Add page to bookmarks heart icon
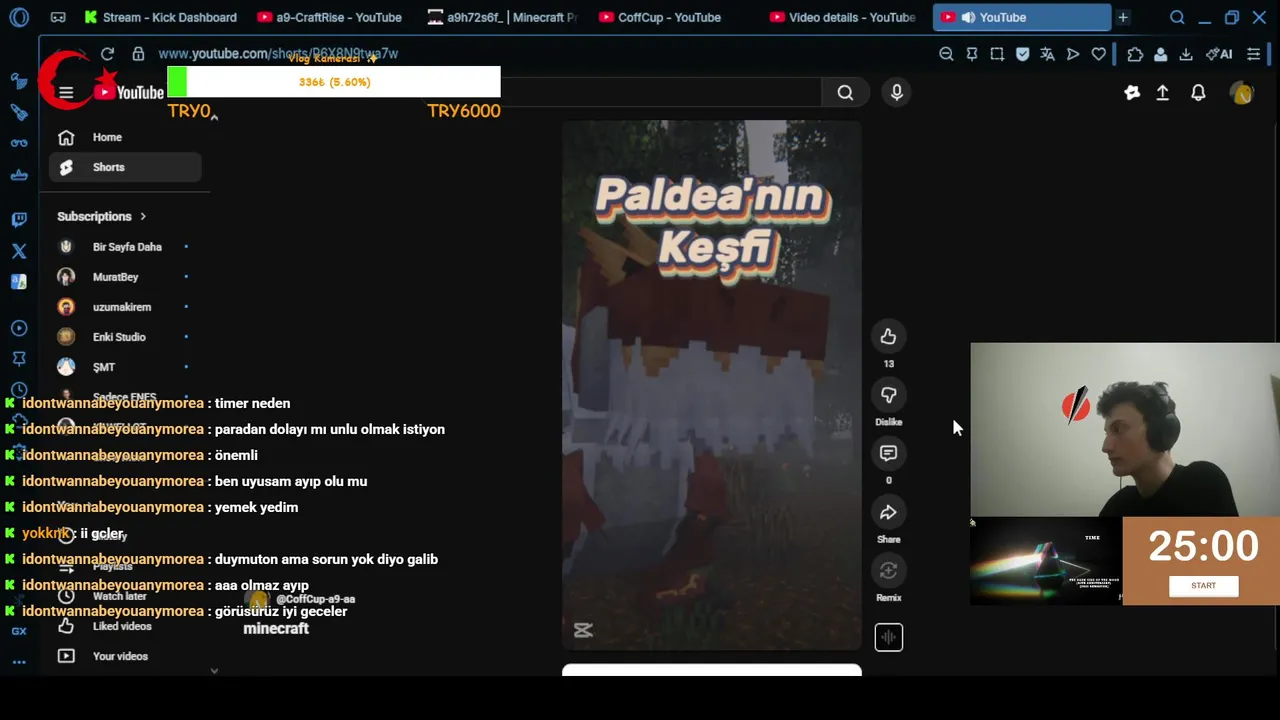The width and height of the screenshot is (1280, 720). coord(1098,54)
